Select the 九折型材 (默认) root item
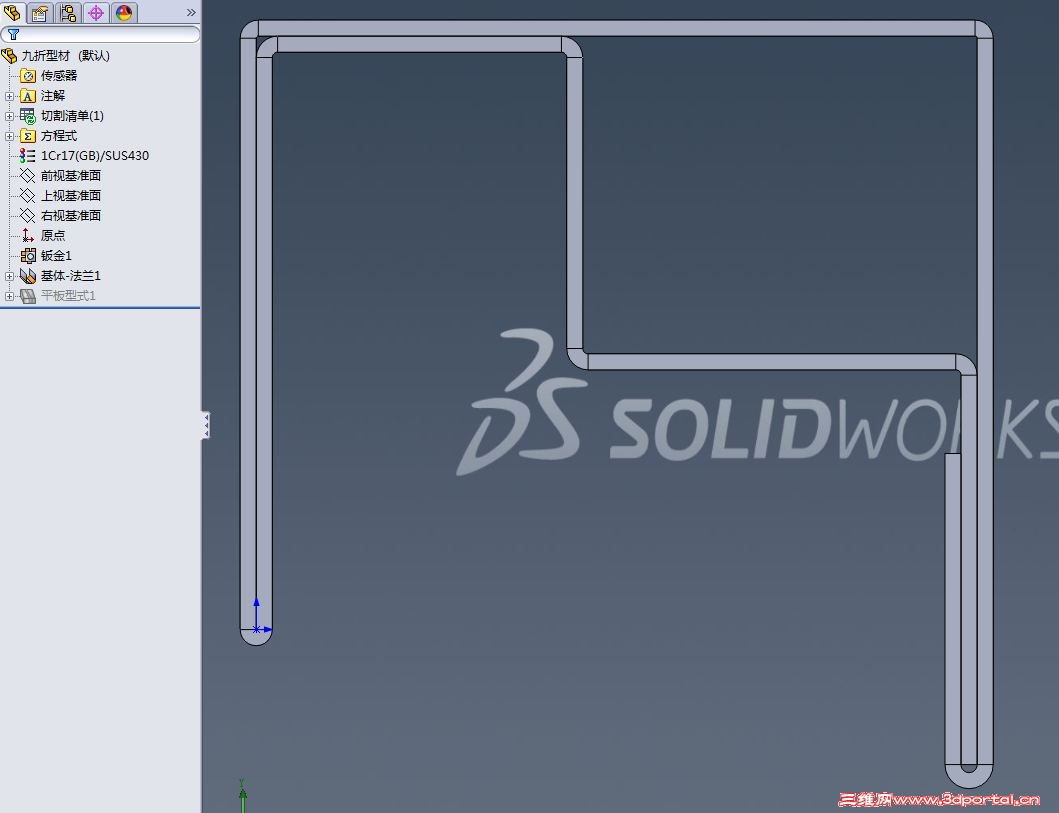Viewport: 1059px width, 813px height. [66, 55]
